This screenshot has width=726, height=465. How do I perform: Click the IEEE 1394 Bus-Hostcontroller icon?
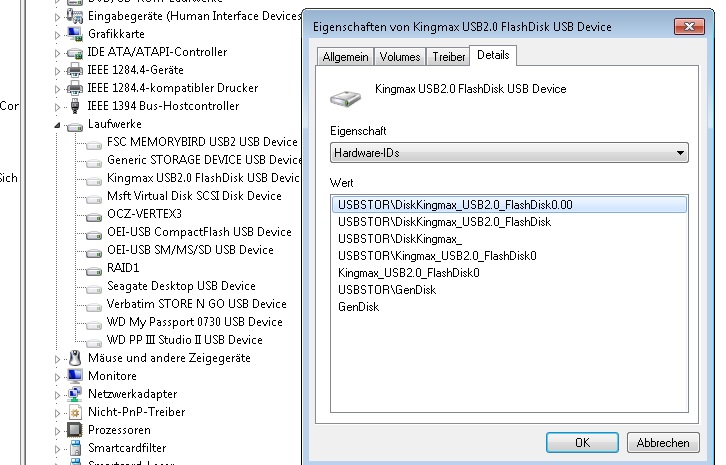[x=74, y=106]
